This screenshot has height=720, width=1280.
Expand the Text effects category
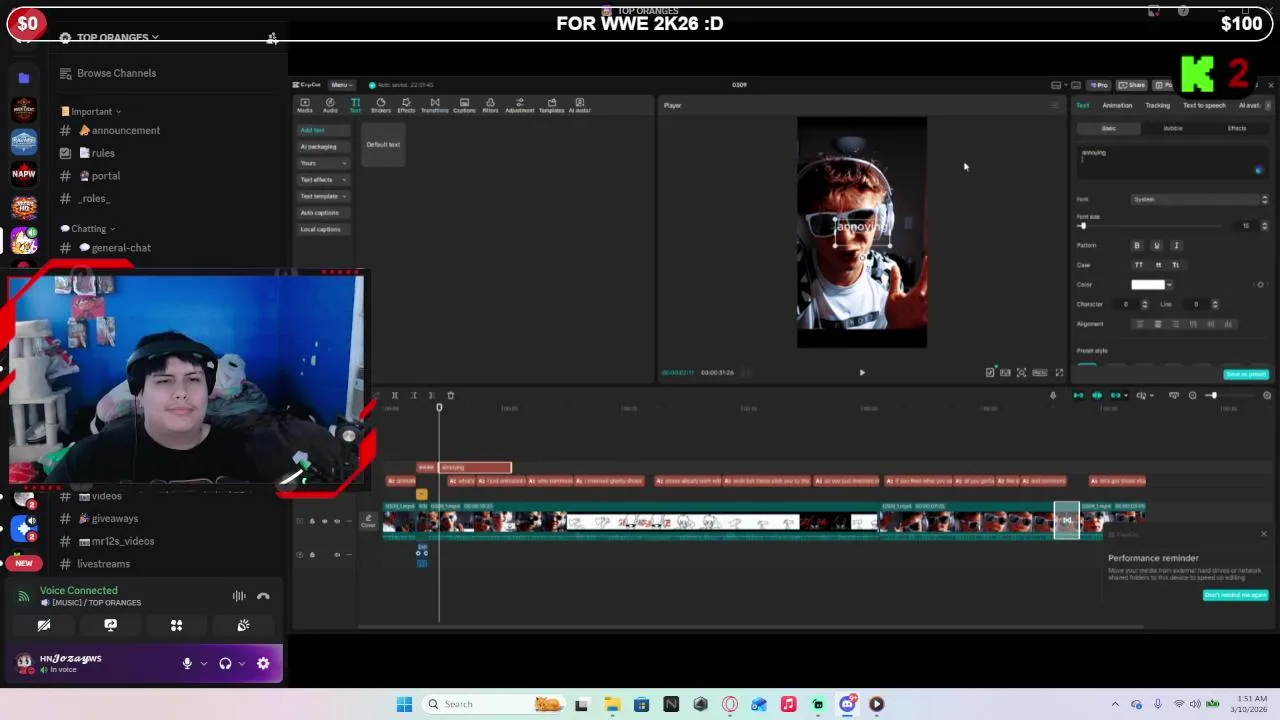click(323, 180)
